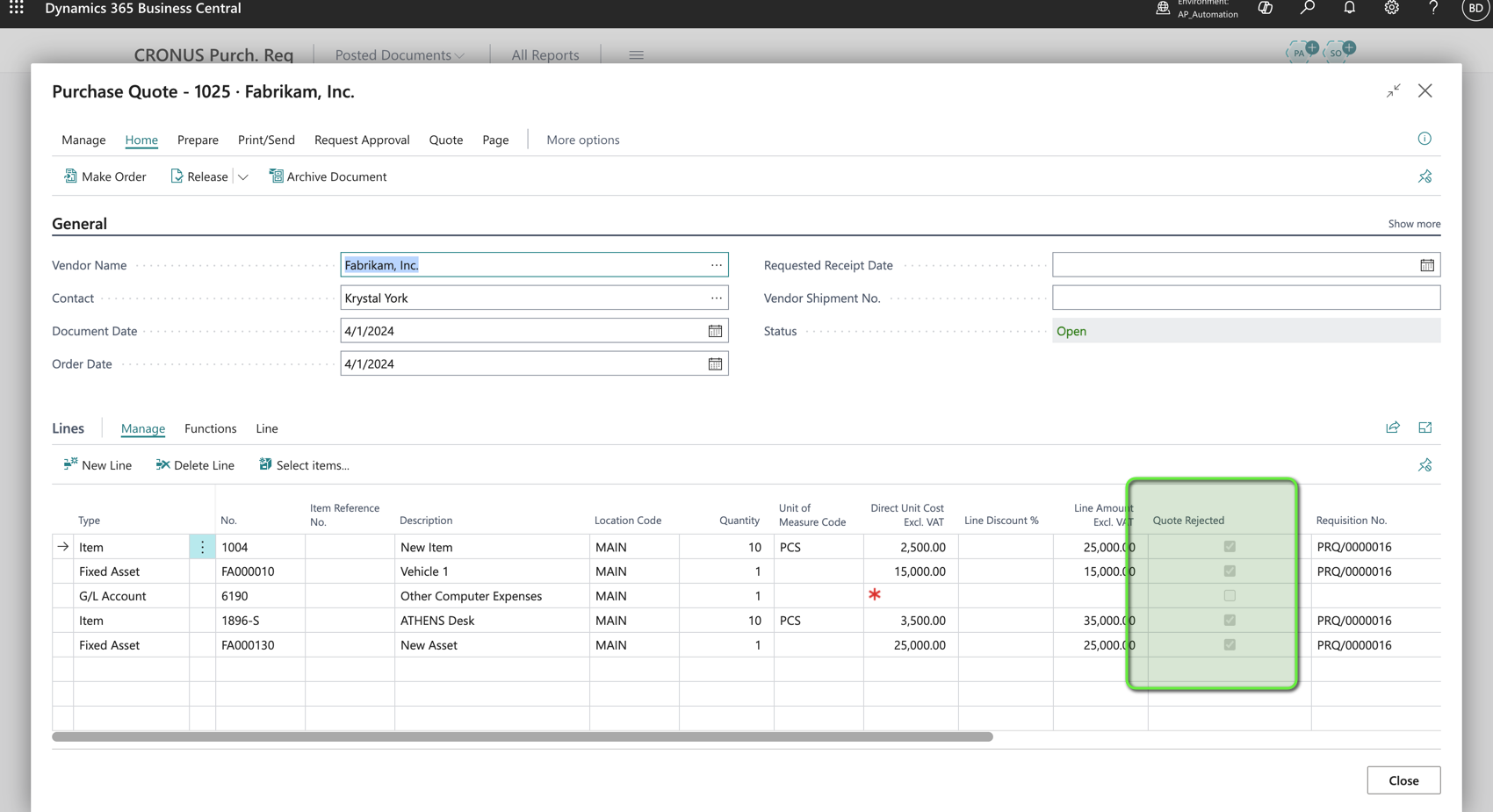Expand the Release dropdown arrow

tap(243, 177)
